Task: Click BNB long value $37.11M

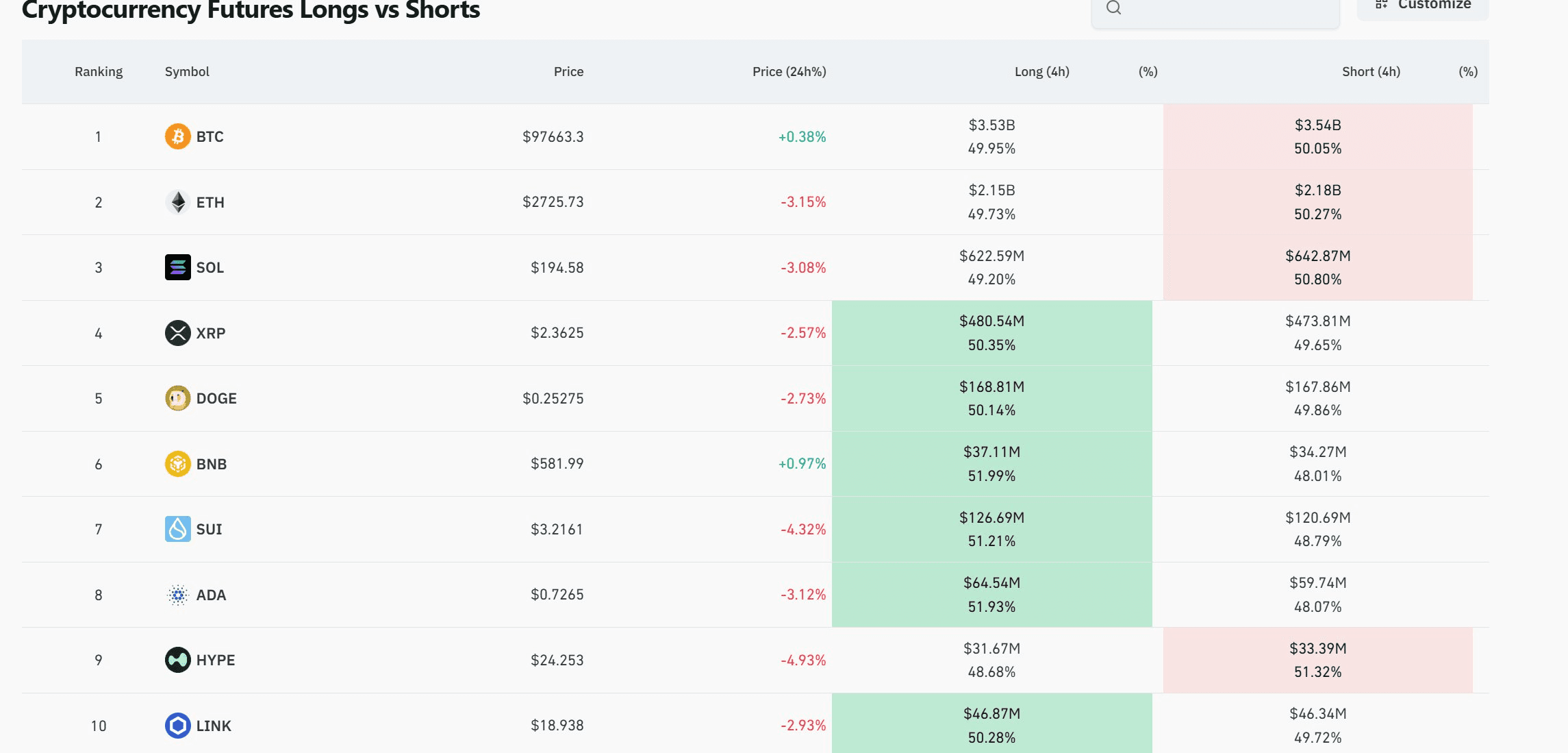Action: click(992, 452)
